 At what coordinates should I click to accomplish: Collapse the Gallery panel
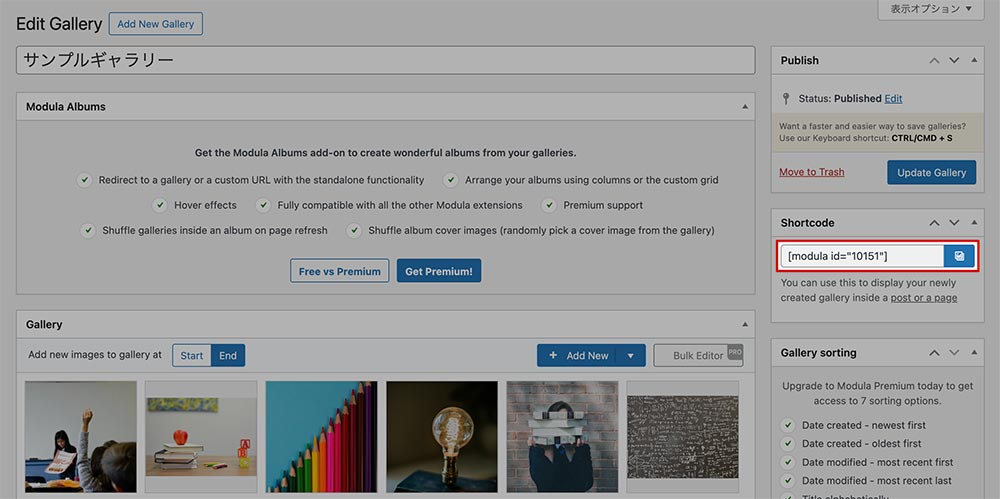click(744, 325)
